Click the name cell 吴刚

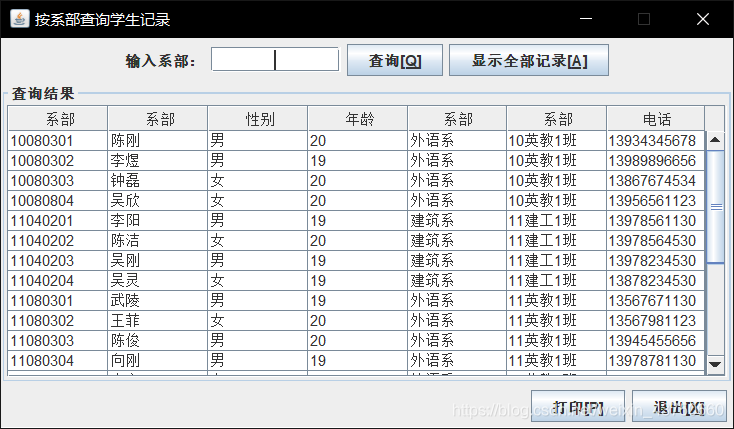(158, 261)
